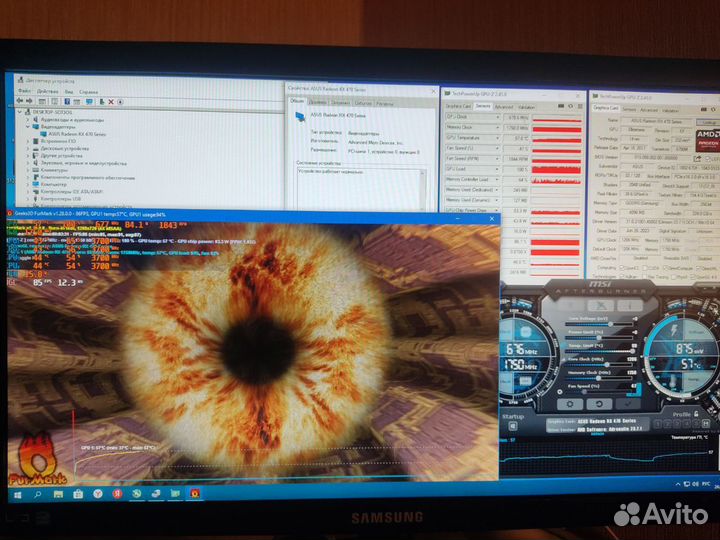Open the Windows Start button

pyautogui.click(x=17, y=495)
